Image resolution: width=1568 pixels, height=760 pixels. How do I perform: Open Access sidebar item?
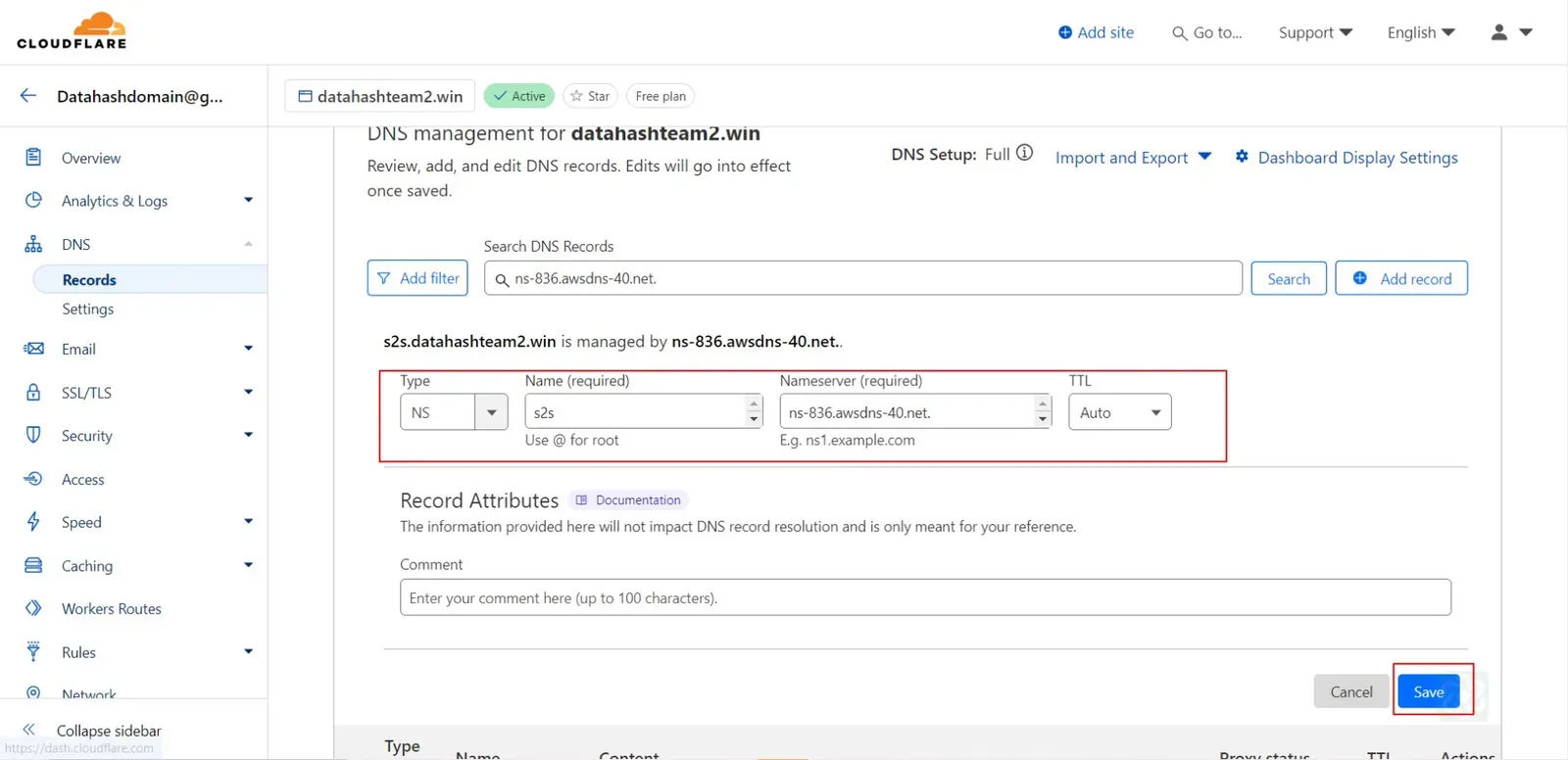82,479
